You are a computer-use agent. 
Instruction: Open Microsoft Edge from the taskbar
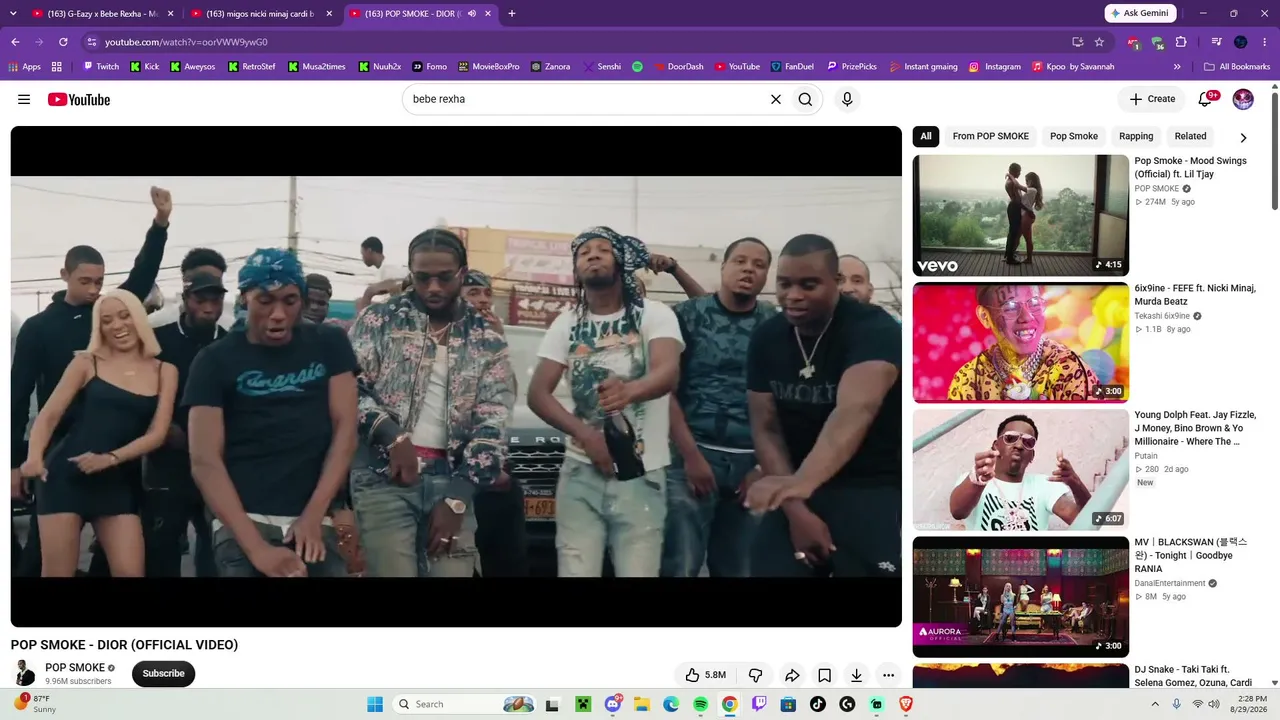671,704
